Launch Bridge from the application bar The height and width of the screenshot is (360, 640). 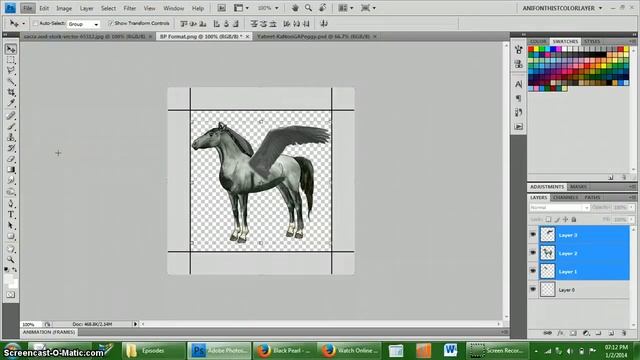click(222, 8)
